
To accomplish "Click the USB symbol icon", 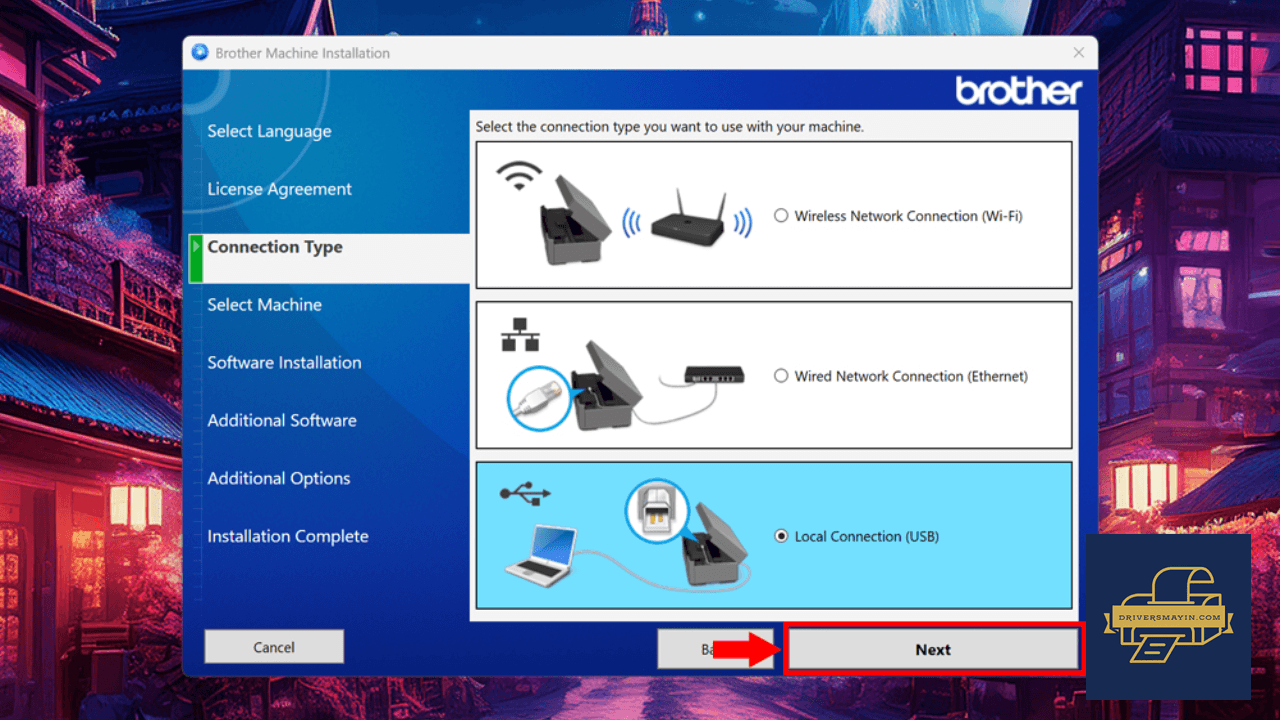I will click(x=526, y=492).
